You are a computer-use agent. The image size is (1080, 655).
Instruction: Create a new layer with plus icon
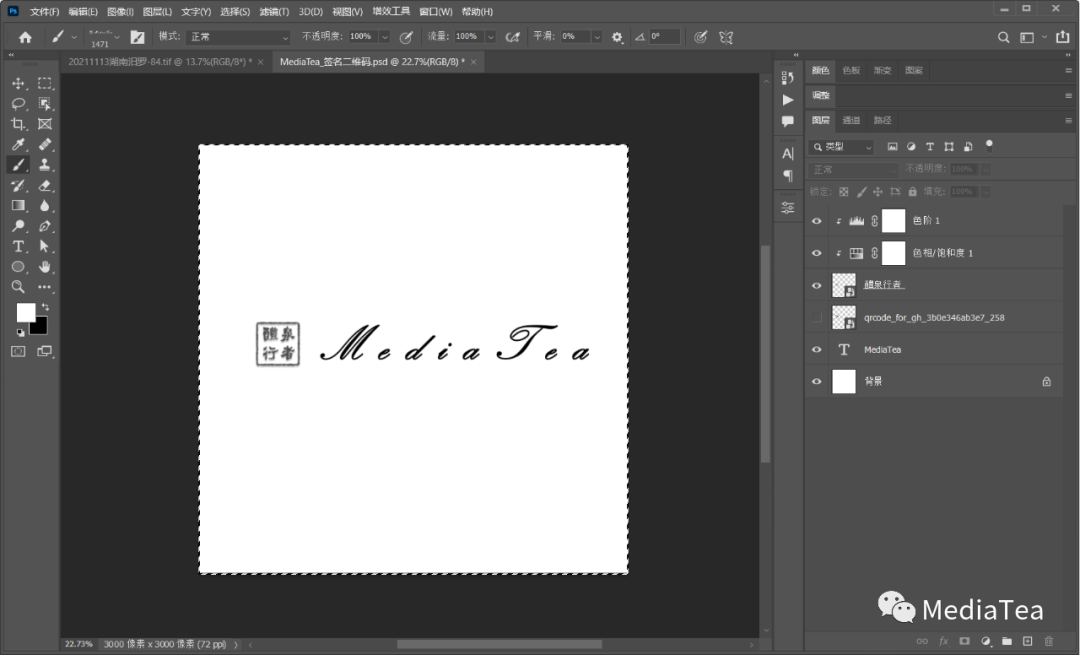pyautogui.click(x=1028, y=641)
